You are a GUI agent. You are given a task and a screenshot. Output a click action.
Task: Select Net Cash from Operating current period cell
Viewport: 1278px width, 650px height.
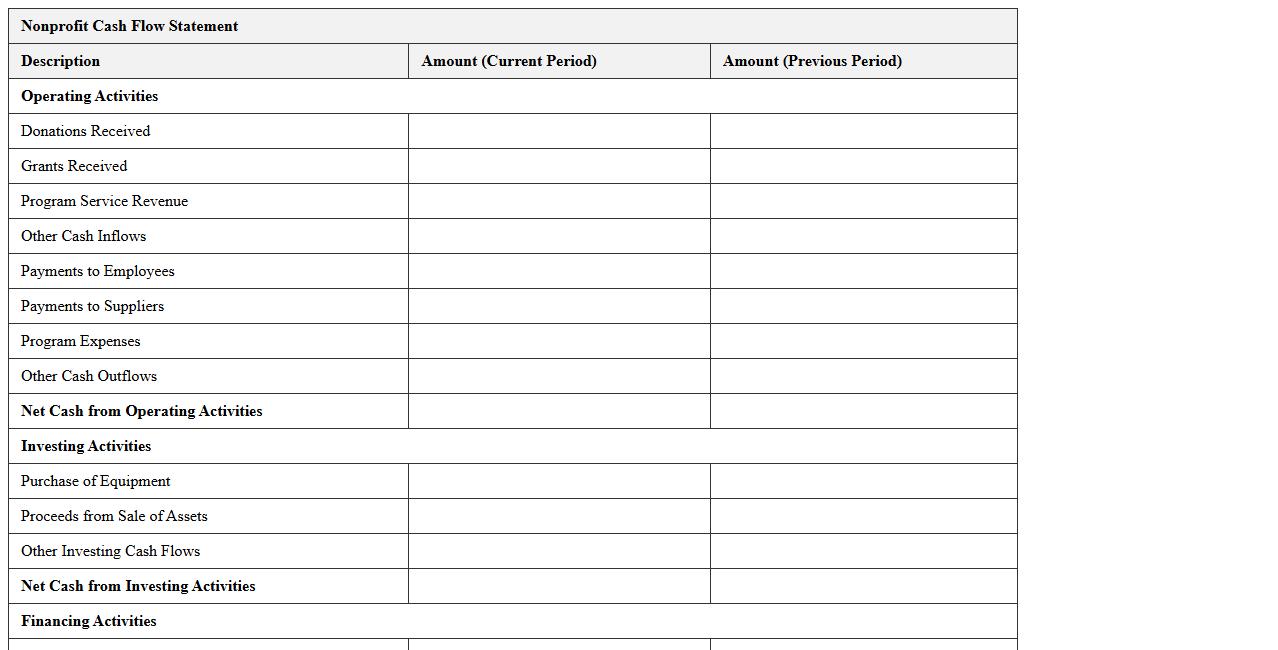tap(559, 411)
